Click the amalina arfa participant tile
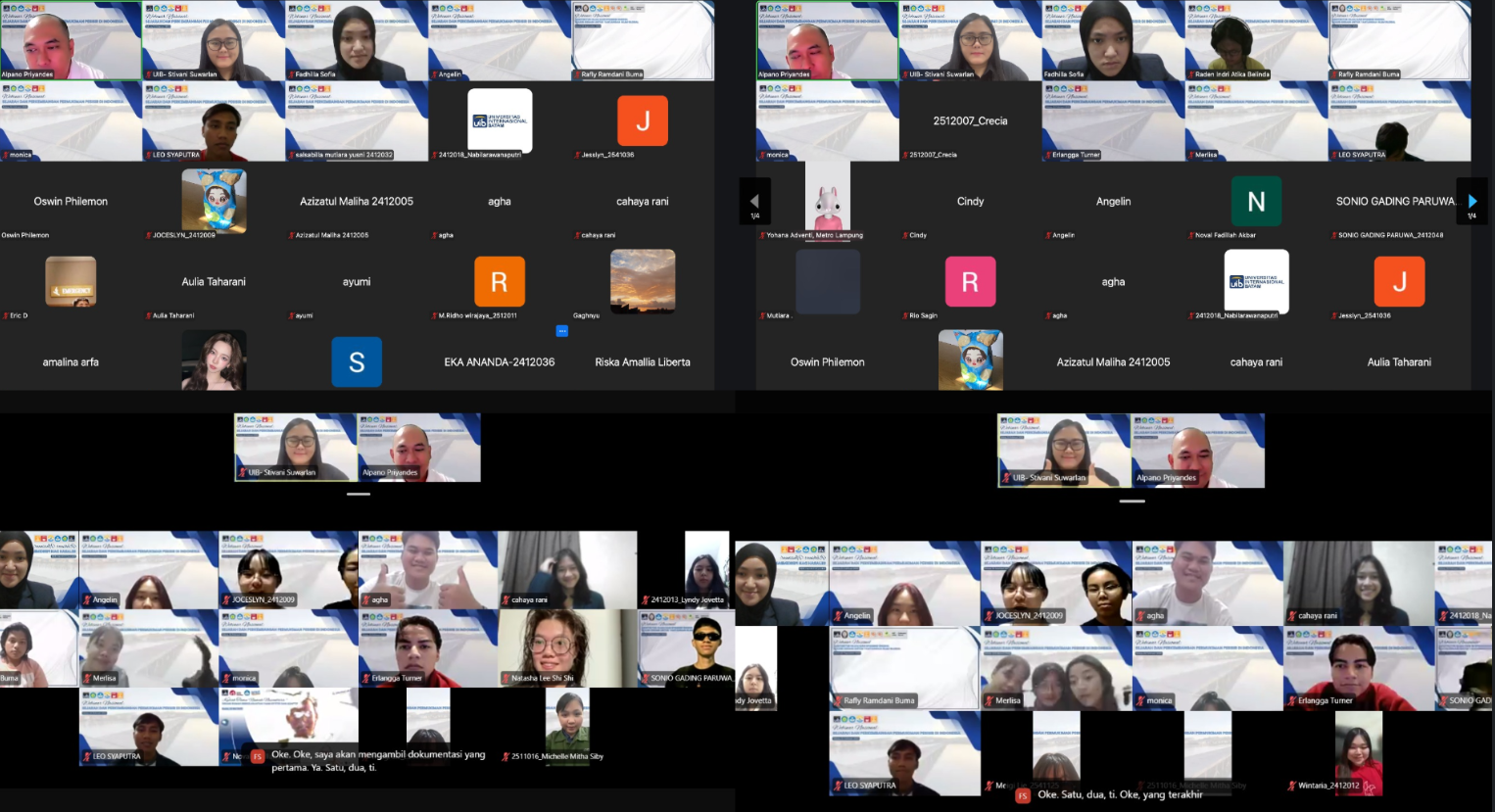This screenshot has width=1495, height=812. pyautogui.click(x=71, y=362)
